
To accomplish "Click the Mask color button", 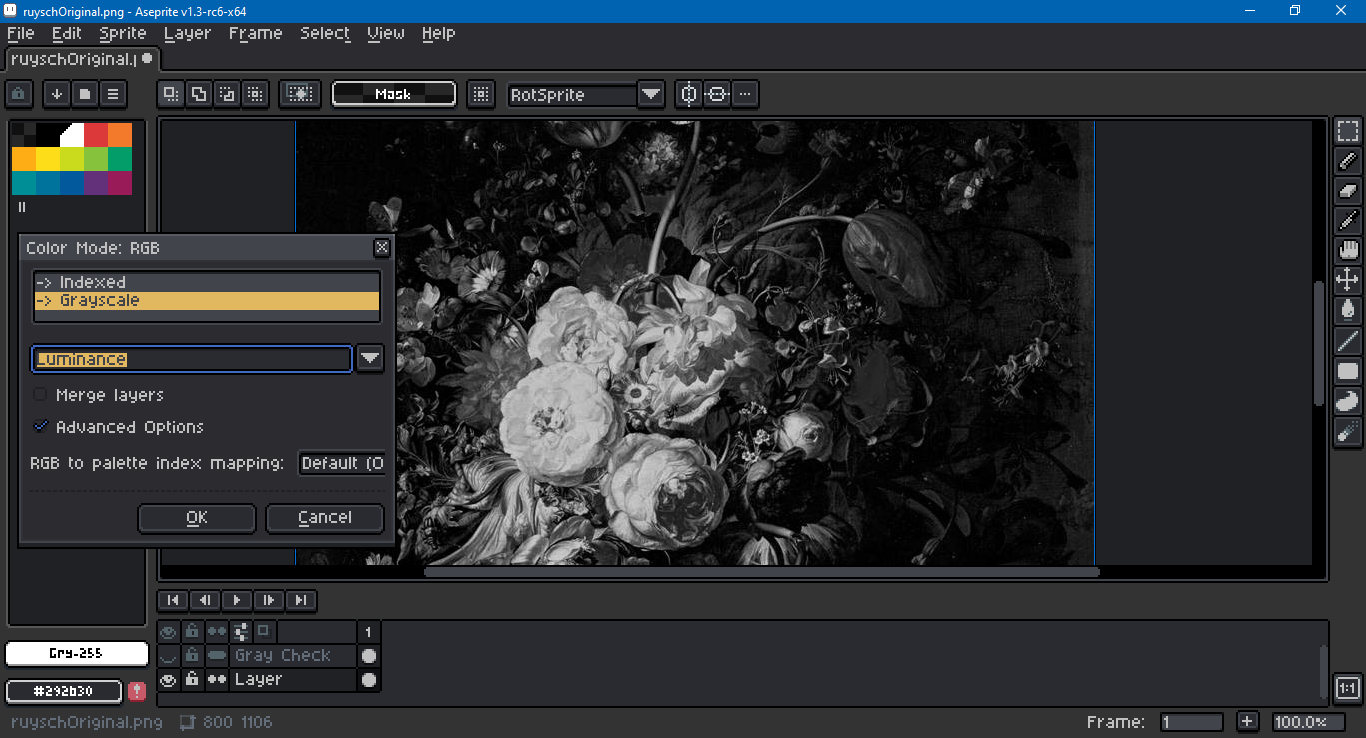I will click(x=393, y=94).
